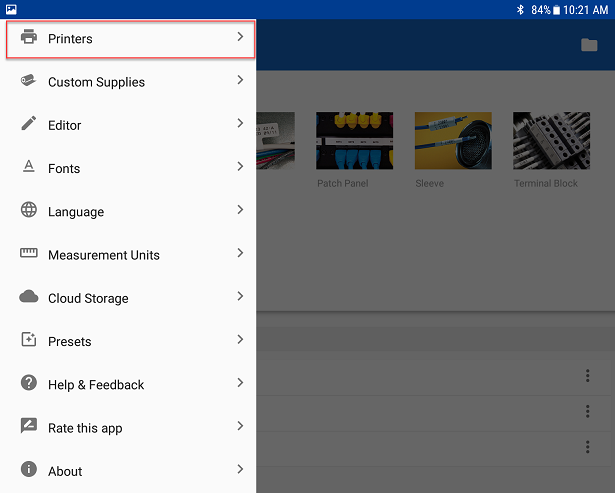This screenshot has width=615, height=493.
Task: Open the Measurement Units settings entry
Action: pyautogui.click(x=104, y=255)
